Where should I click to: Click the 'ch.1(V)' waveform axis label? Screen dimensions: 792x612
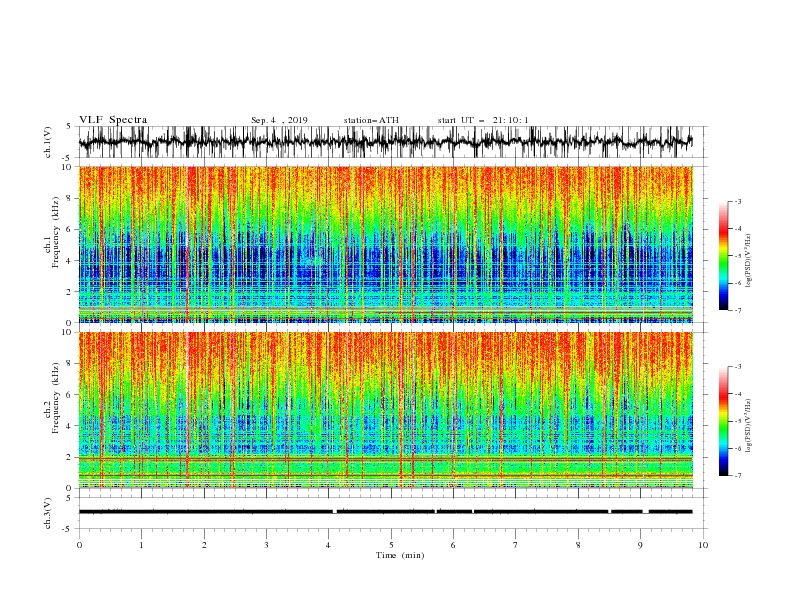click(x=48, y=142)
